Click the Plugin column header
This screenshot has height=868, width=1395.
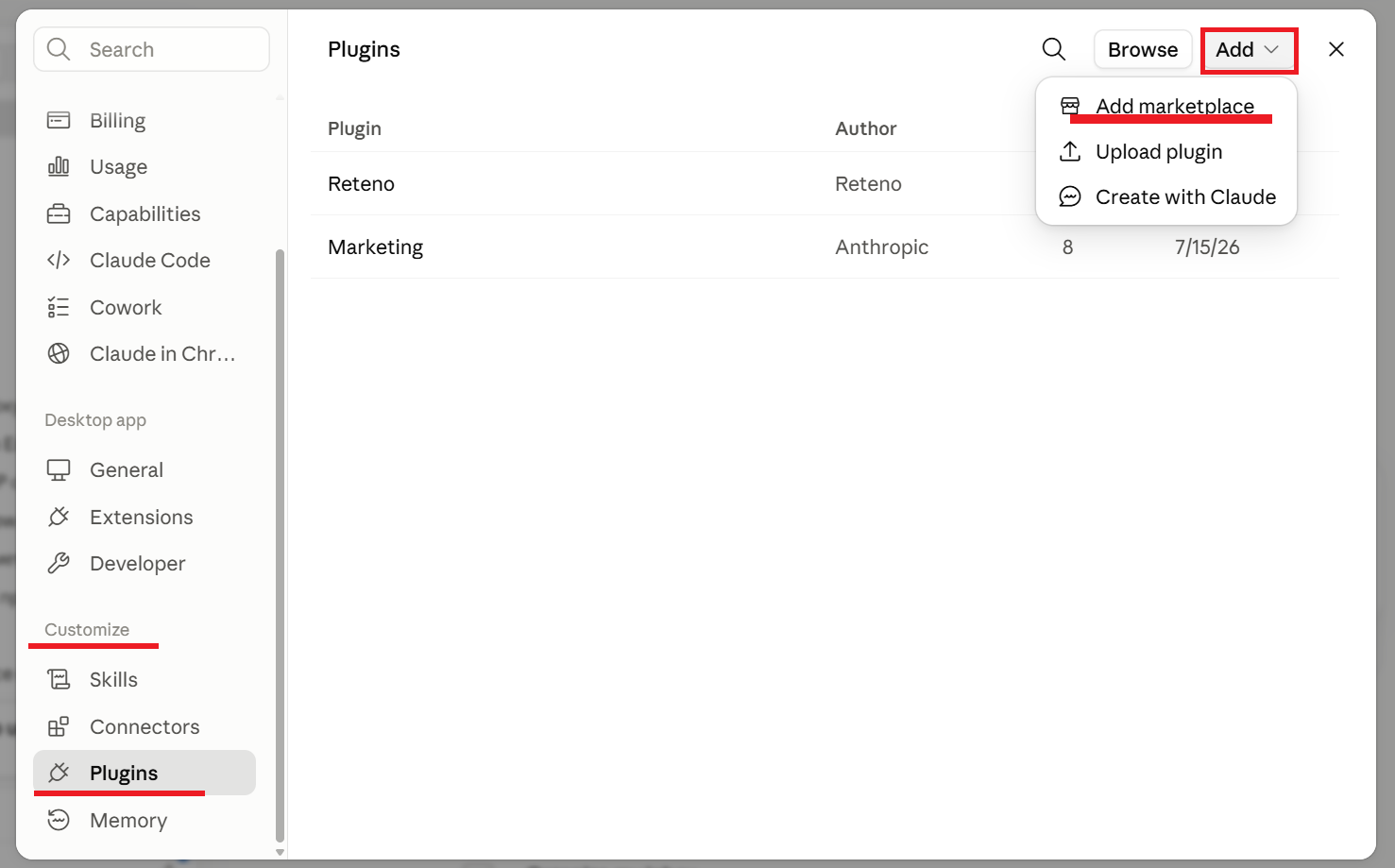tap(354, 128)
